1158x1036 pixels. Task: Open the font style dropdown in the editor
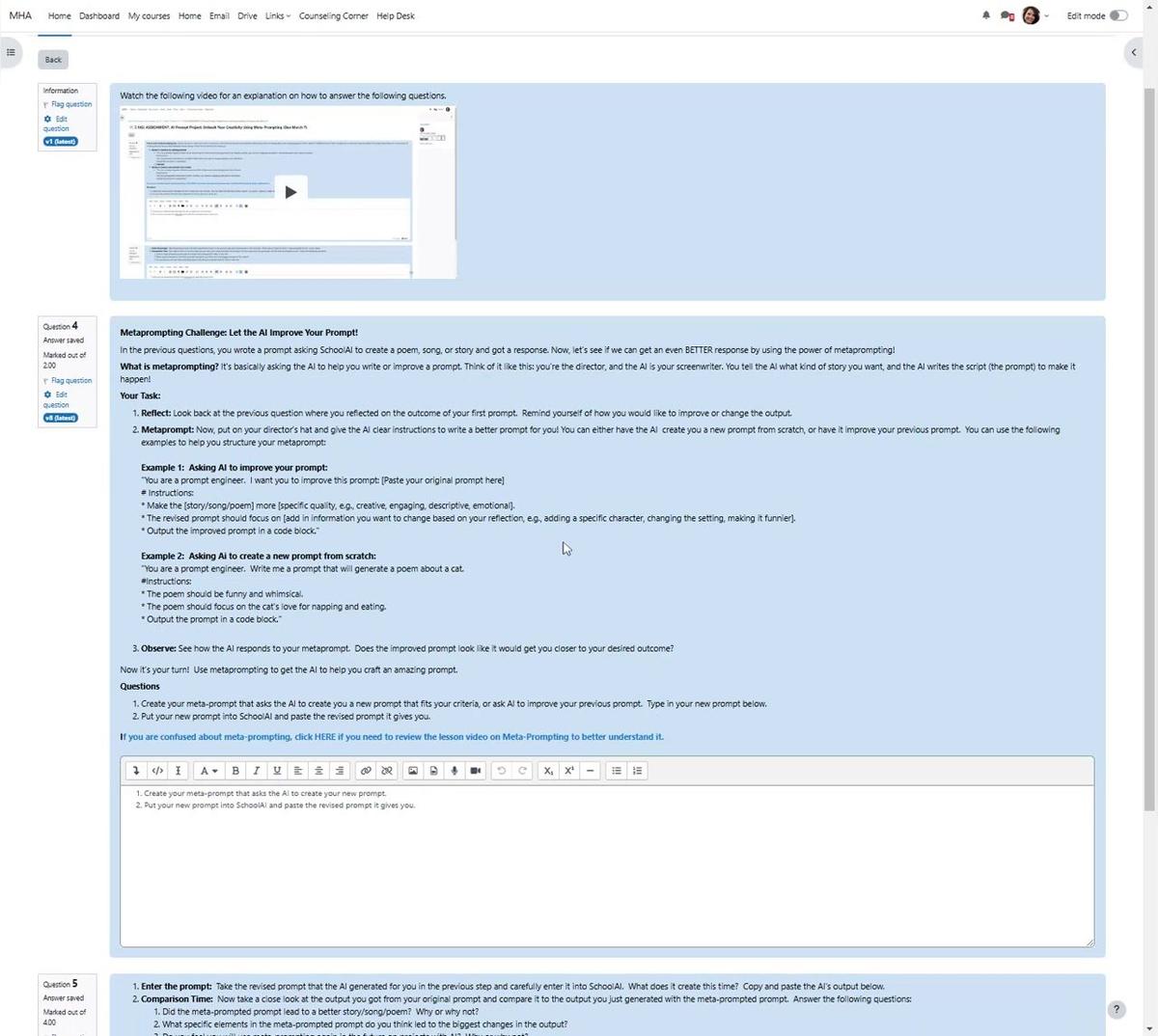click(207, 770)
